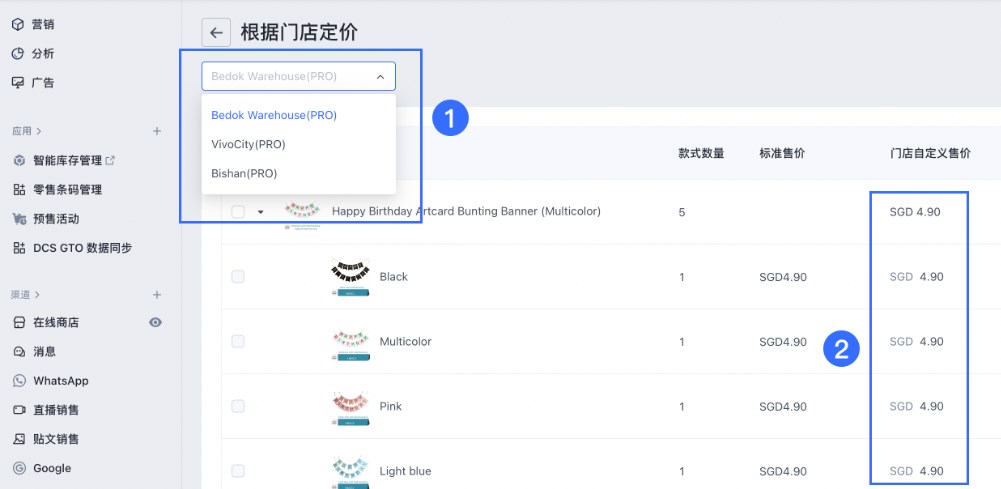Select the Pink variant checkbox
This screenshot has height=489, width=1001.
[x=238, y=407]
